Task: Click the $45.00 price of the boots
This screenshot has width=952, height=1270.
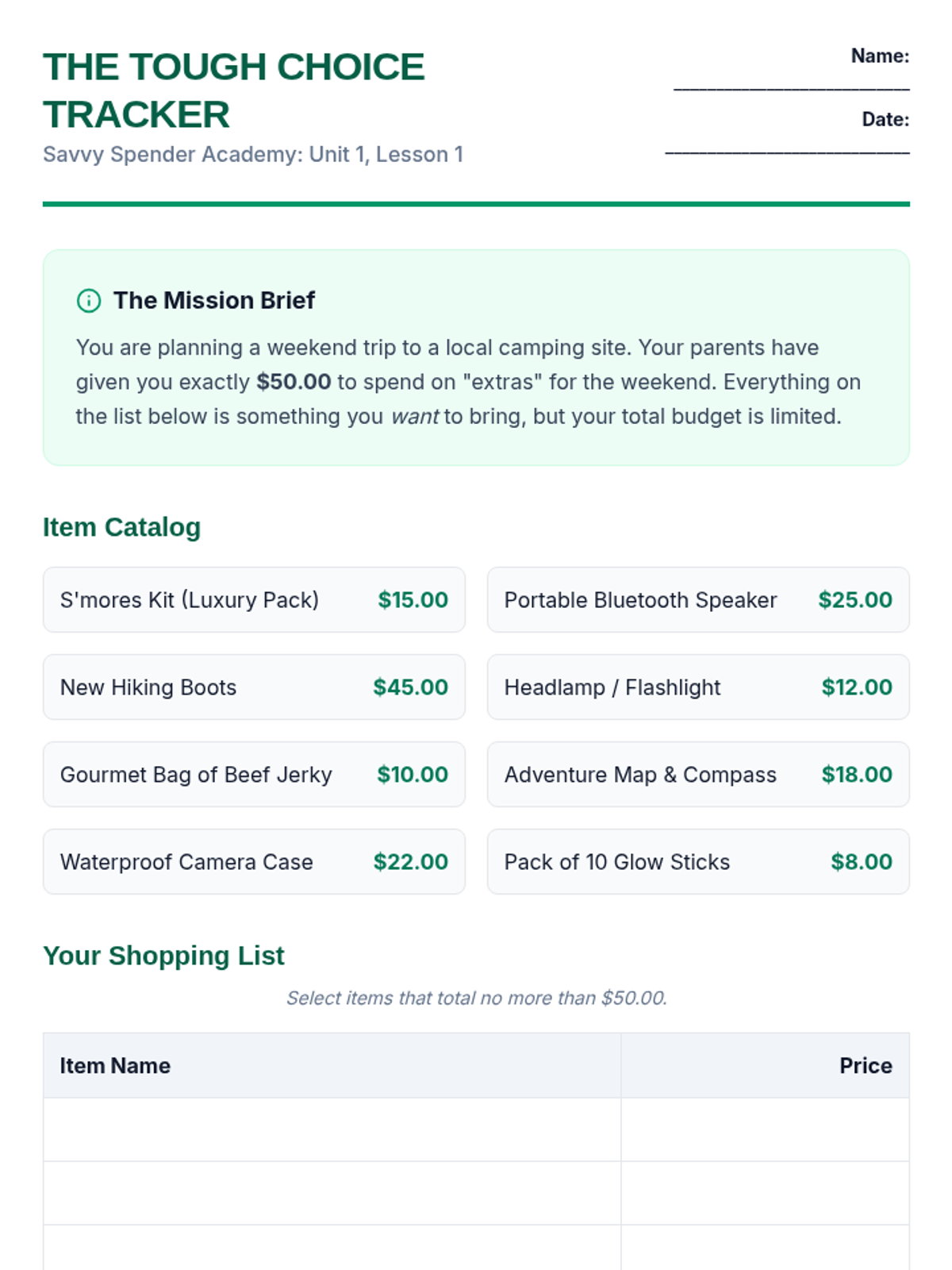Action: (410, 687)
